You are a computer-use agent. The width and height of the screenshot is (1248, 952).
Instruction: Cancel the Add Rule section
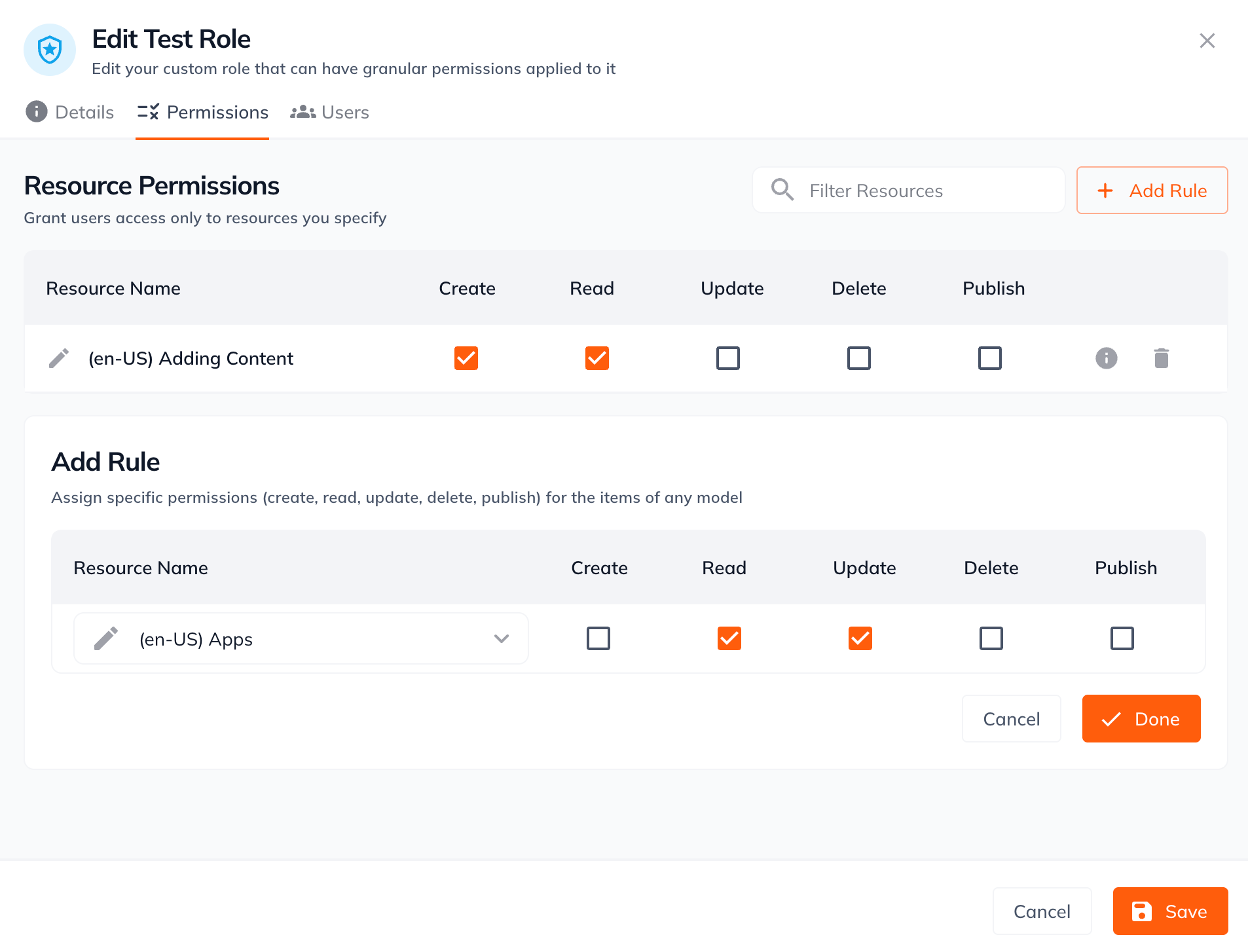1011,718
